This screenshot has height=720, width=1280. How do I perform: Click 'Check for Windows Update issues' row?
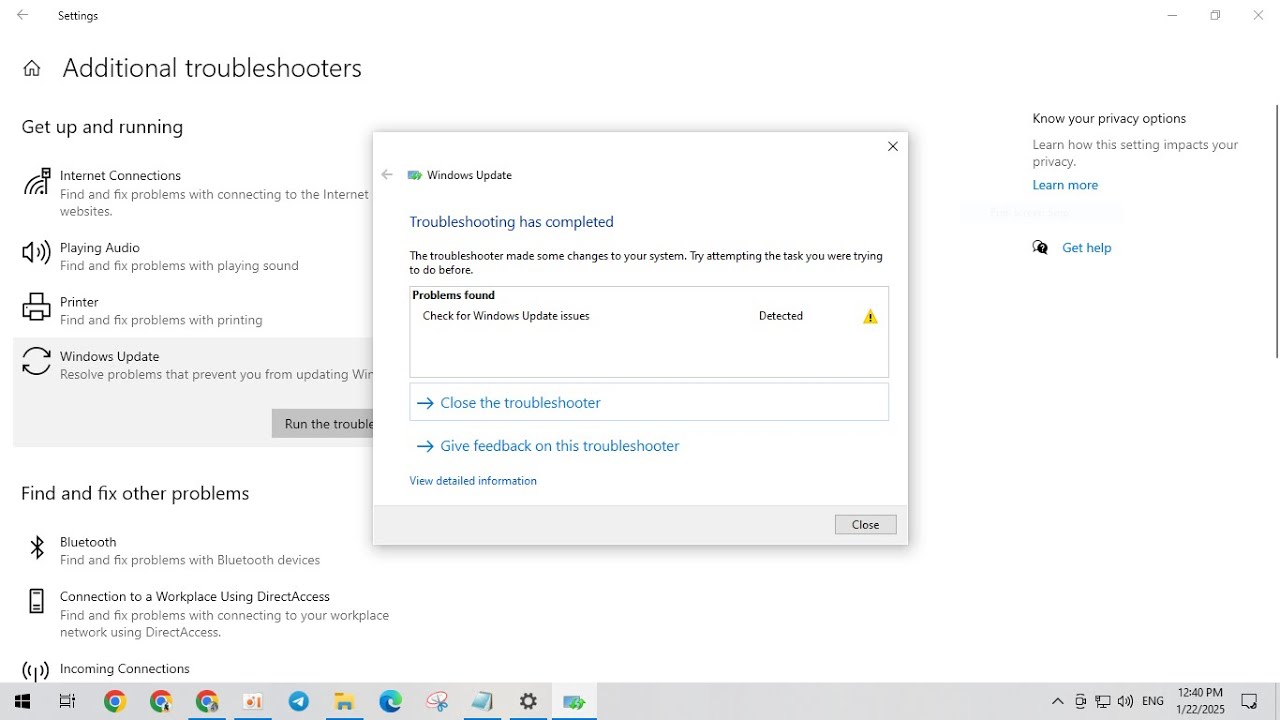(x=649, y=316)
